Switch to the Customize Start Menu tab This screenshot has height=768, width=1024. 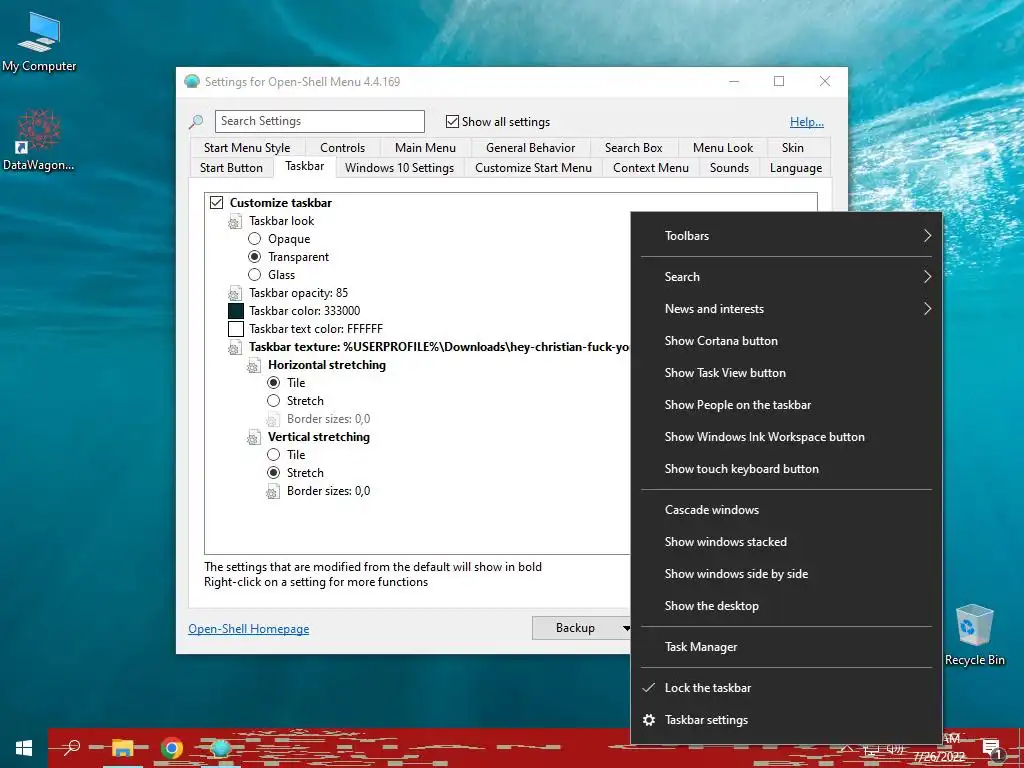[x=533, y=168]
